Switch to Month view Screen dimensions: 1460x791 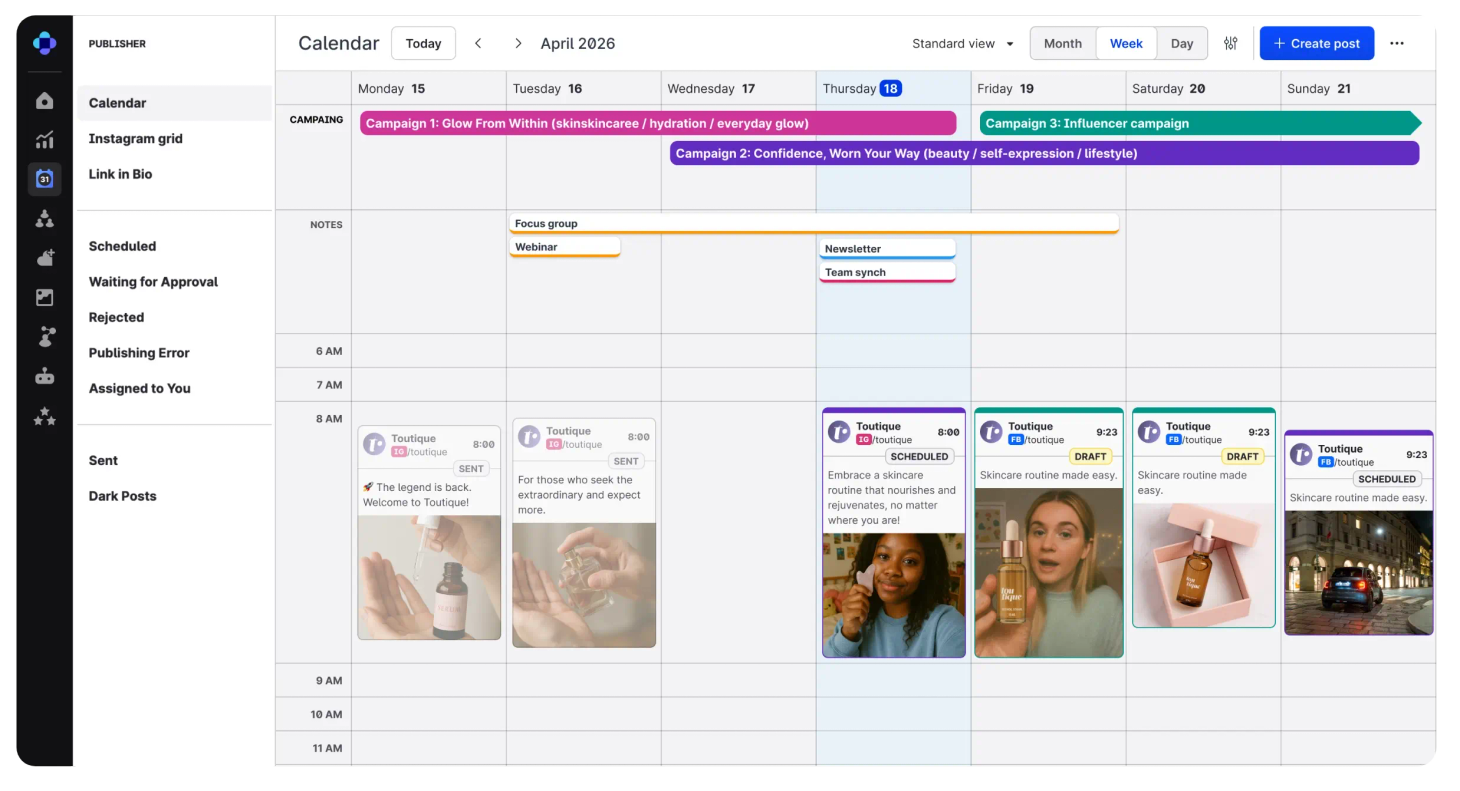click(x=1063, y=43)
